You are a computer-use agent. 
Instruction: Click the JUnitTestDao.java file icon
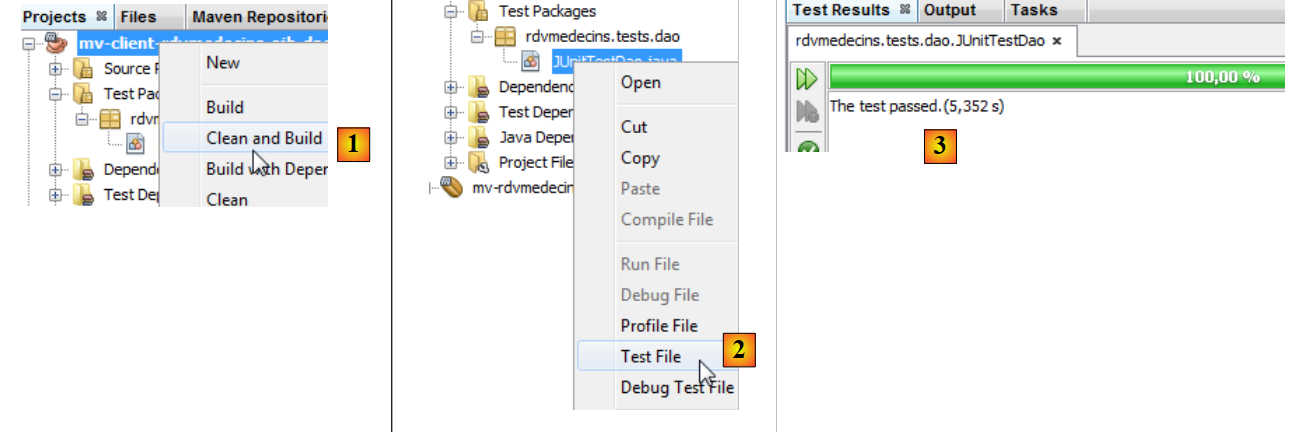point(532,61)
